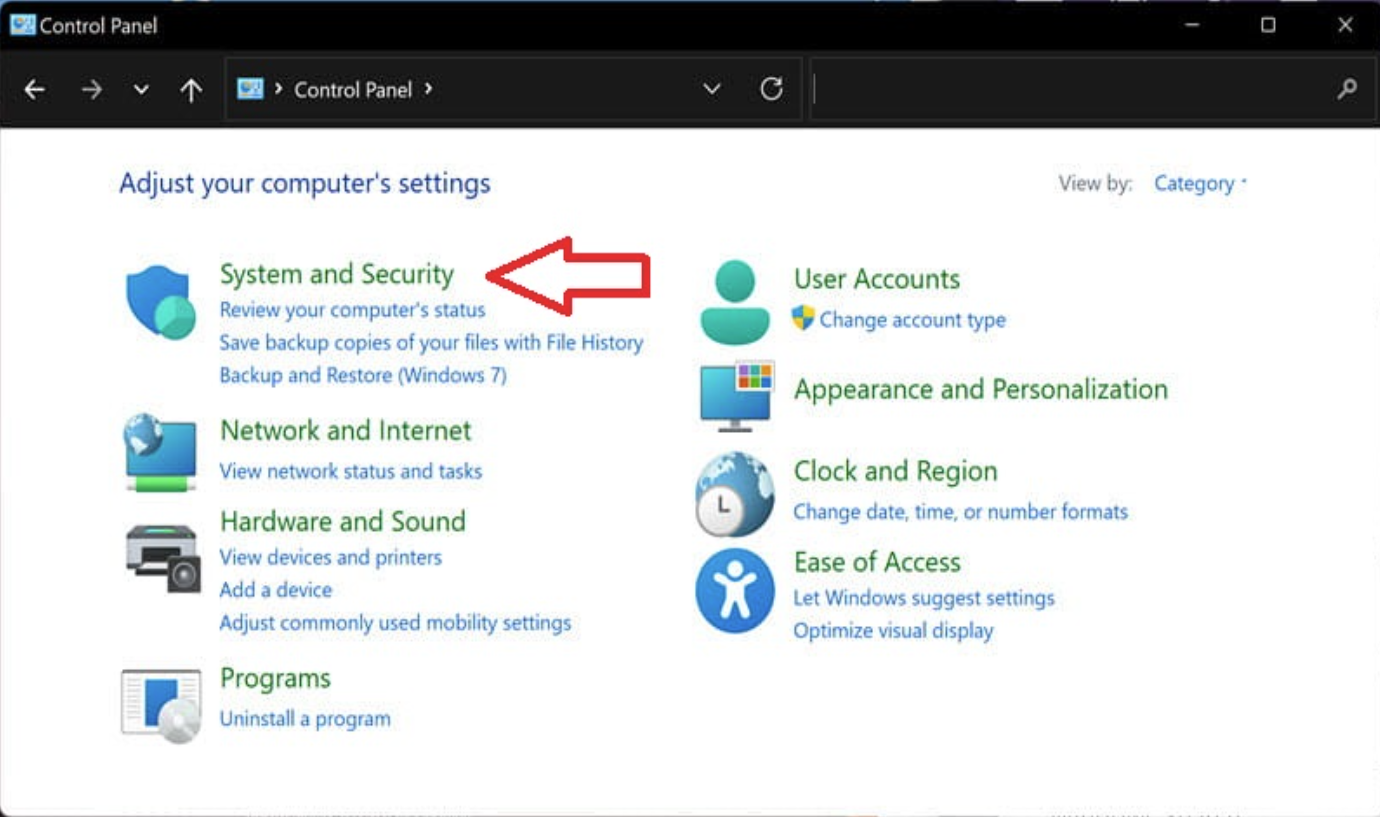Open the Hardware and Sound printer icon
Viewport: 1380px width, 817px height.
[162, 557]
